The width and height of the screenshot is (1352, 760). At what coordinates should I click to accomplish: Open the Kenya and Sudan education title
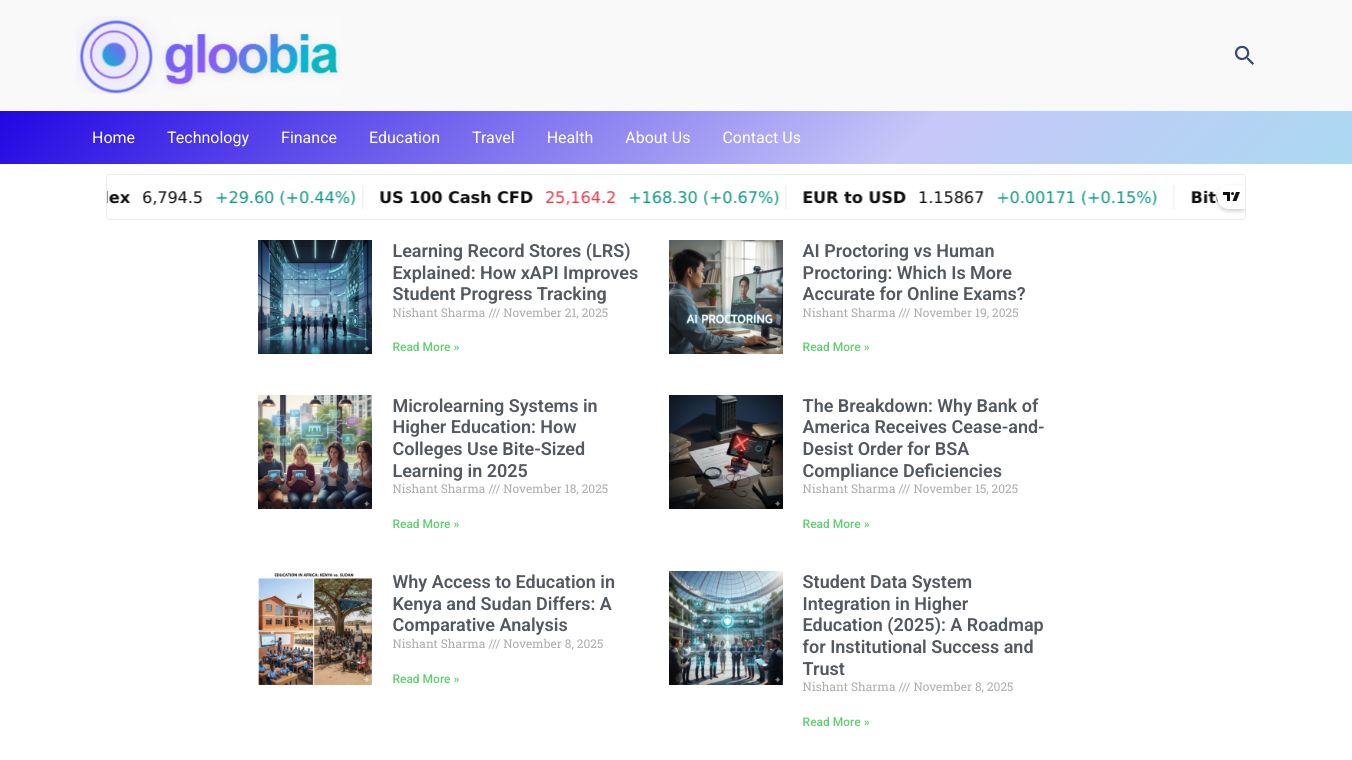(503, 603)
